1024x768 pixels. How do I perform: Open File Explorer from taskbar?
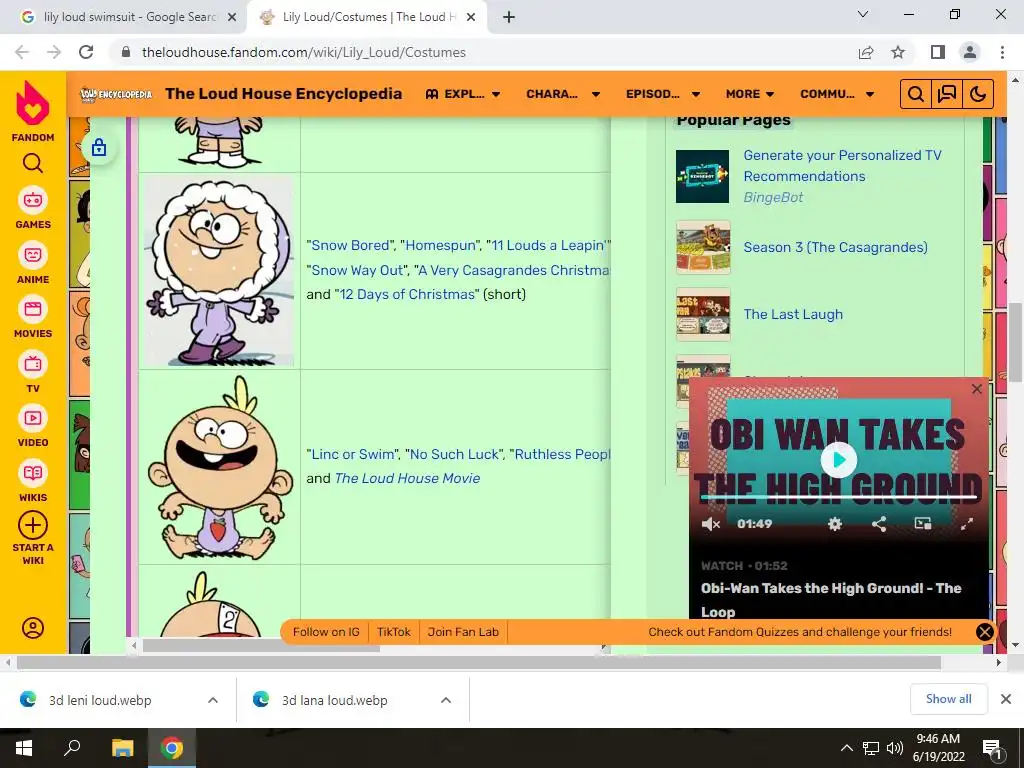[122, 748]
